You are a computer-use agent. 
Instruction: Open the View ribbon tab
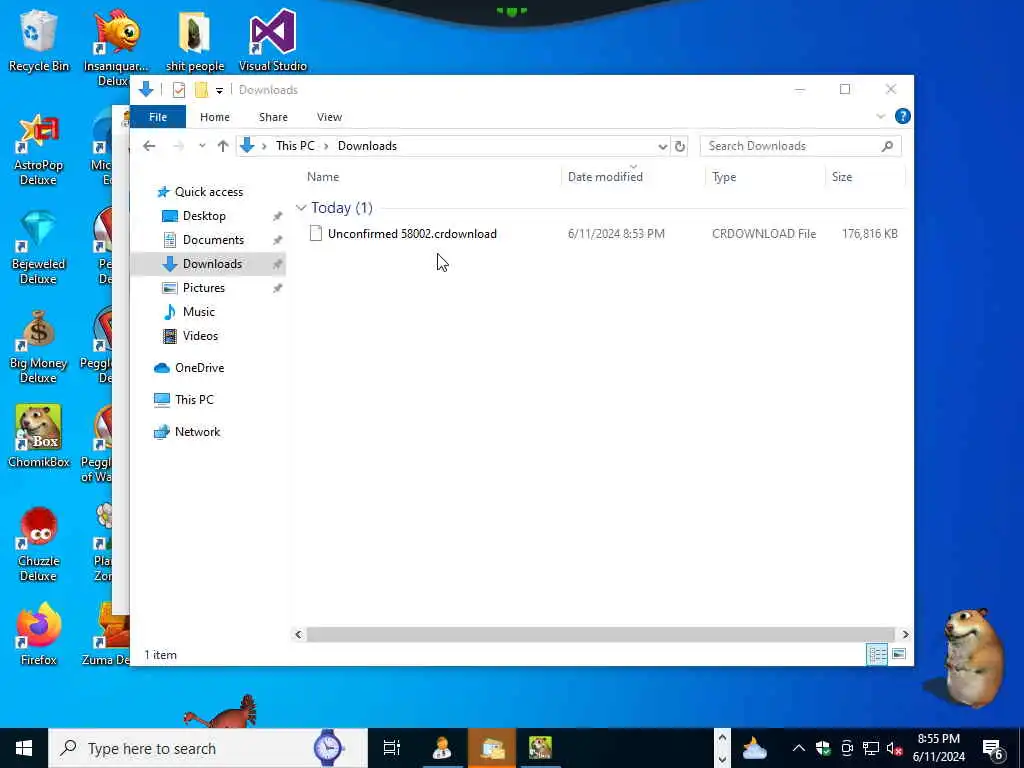pyautogui.click(x=329, y=117)
